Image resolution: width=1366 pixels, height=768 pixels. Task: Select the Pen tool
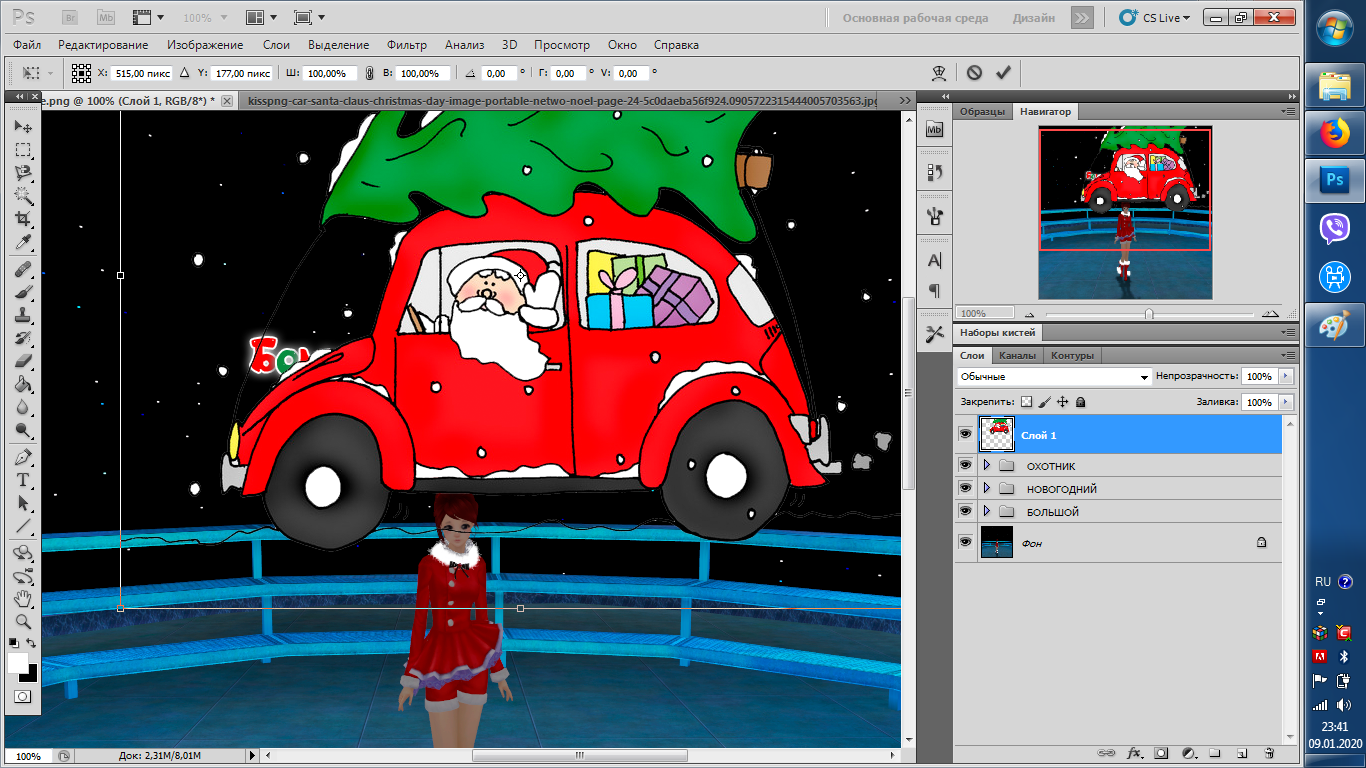tap(22, 458)
